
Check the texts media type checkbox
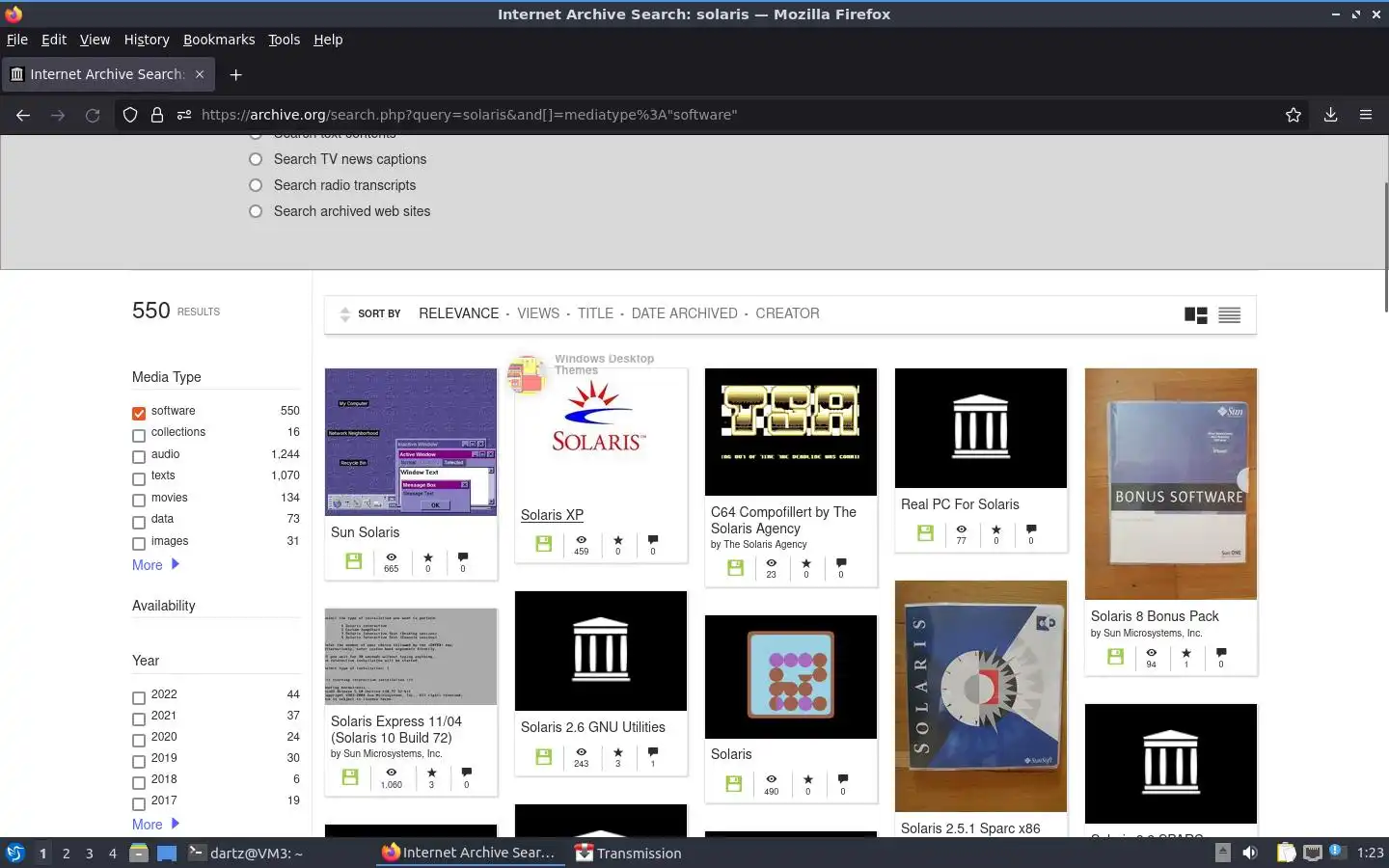click(139, 478)
